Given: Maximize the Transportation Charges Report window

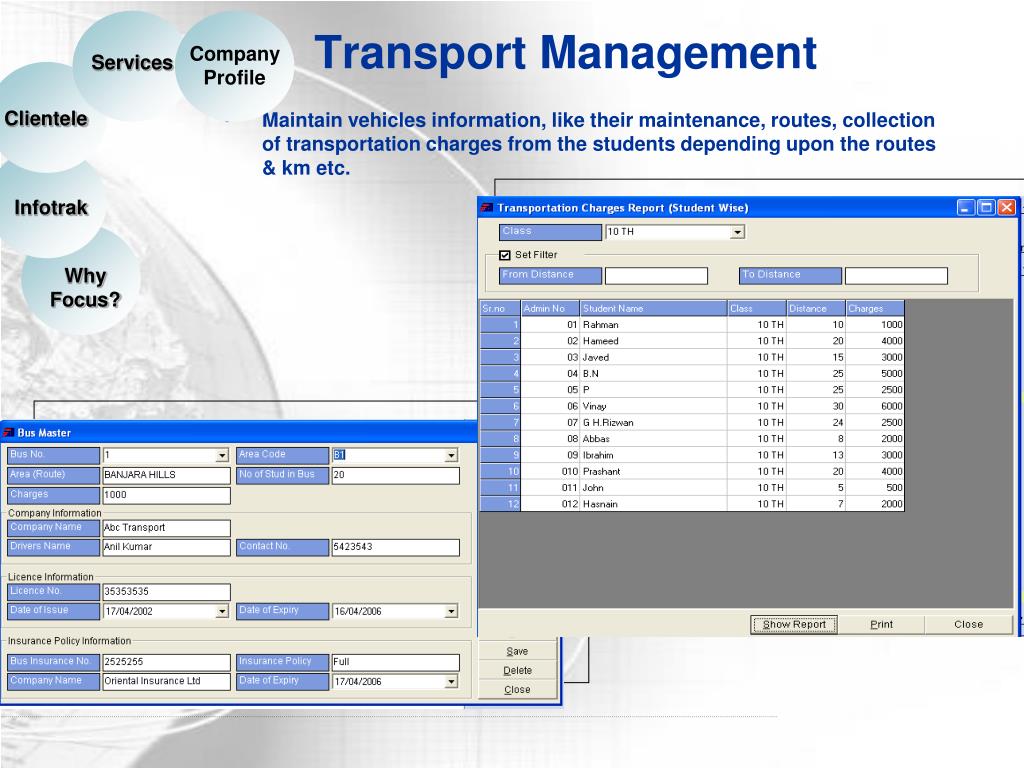Looking at the screenshot, I should pyautogui.click(x=986, y=208).
